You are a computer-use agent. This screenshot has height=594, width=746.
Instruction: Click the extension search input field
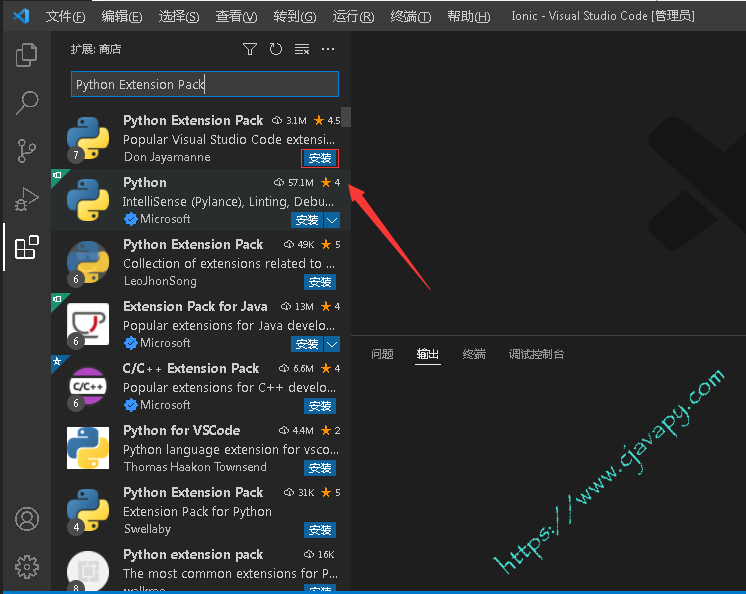pyautogui.click(x=205, y=84)
